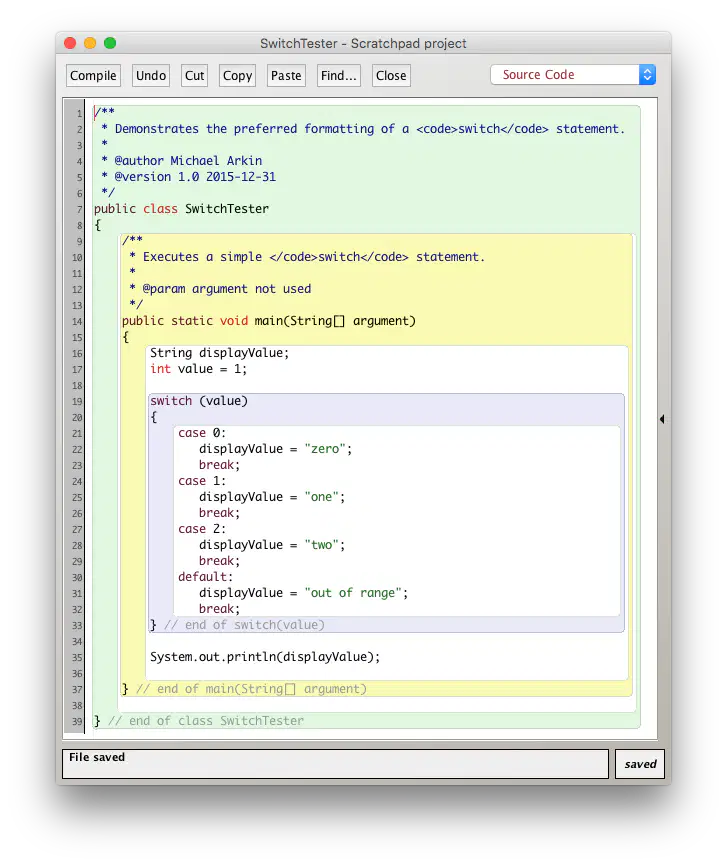Screen dimensions: 727x865
Task: Click the break; statement under case 0
Action: [220, 464]
